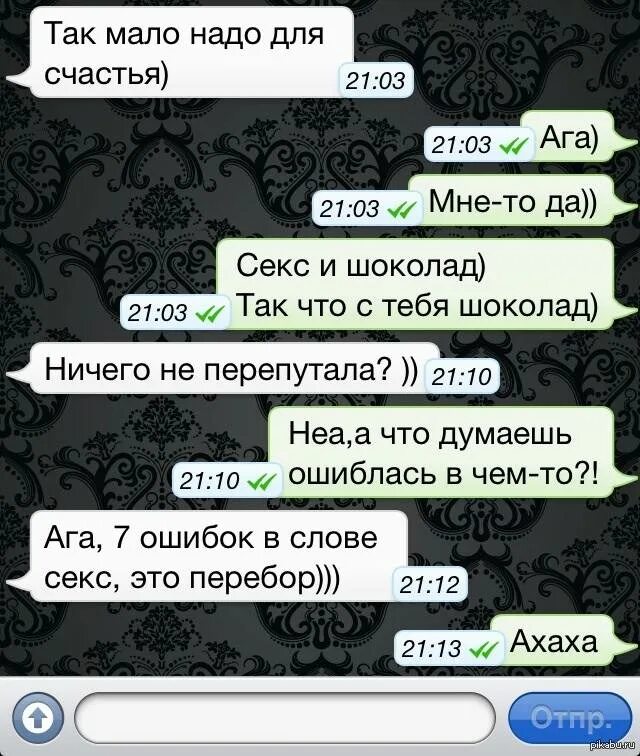The height and width of the screenshot is (756, 640).
Task: Click delivered checkmarks beside 21:13 timestamp
Action: pyautogui.click(x=484, y=650)
